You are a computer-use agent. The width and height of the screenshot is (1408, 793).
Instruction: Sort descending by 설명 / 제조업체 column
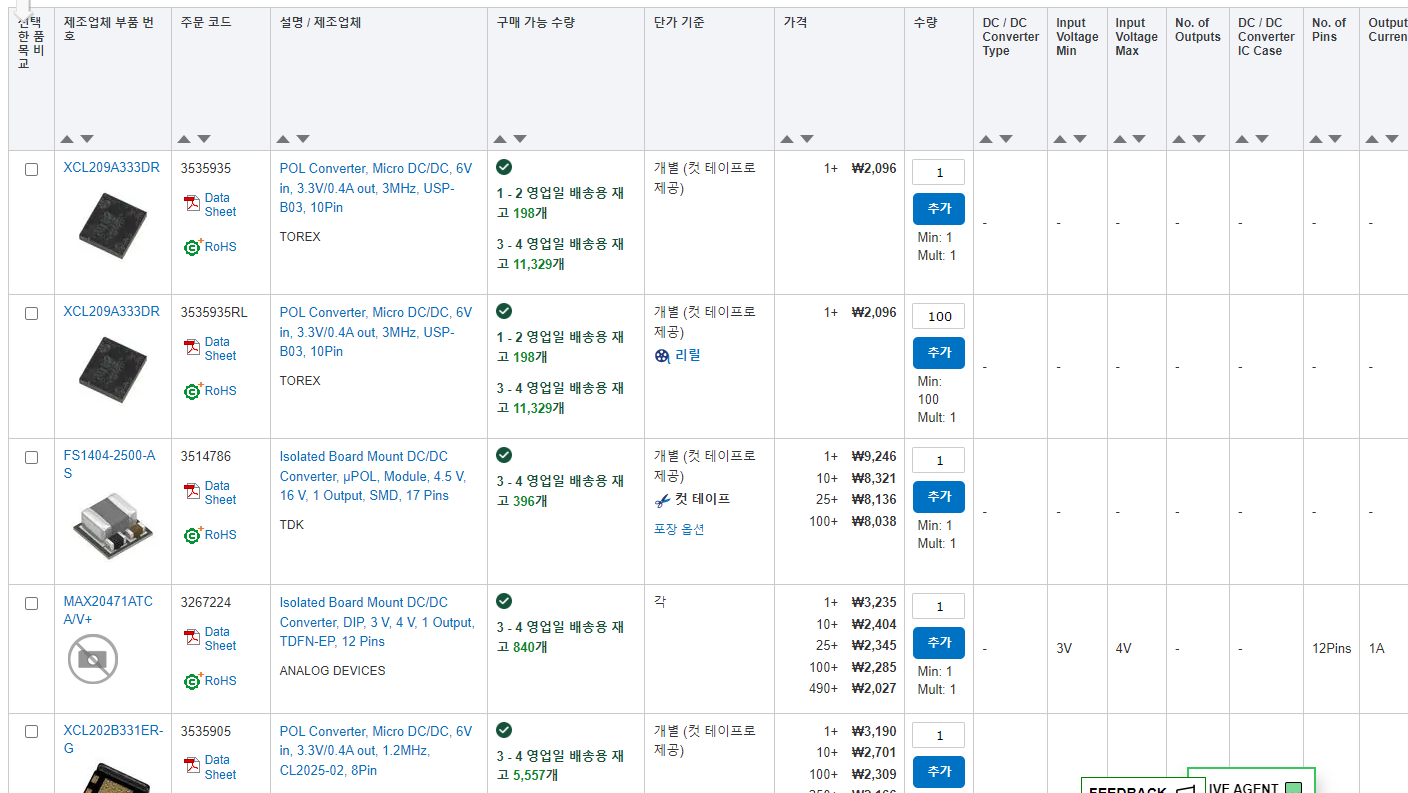(x=303, y=139)
